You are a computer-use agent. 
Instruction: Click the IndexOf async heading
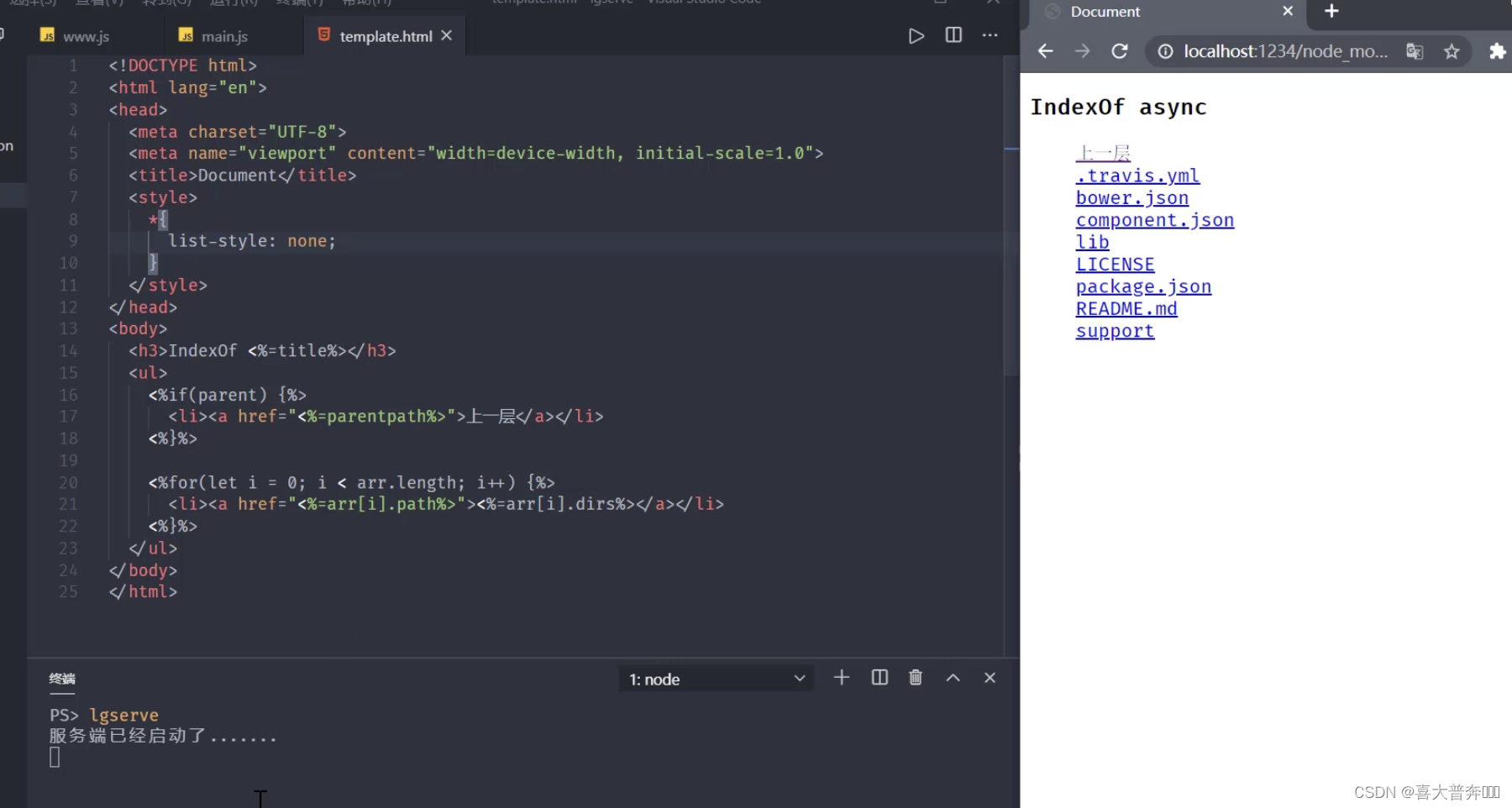click(1118, 108)
